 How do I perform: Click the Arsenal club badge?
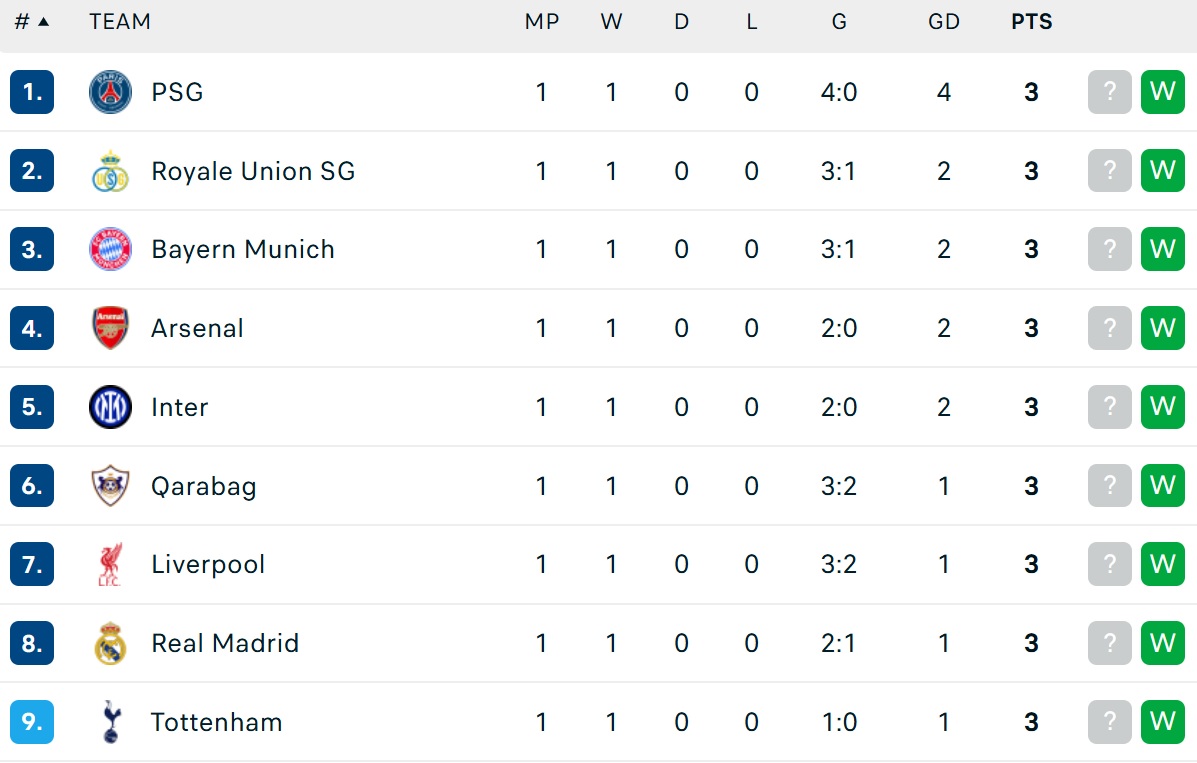pos(110,328)
